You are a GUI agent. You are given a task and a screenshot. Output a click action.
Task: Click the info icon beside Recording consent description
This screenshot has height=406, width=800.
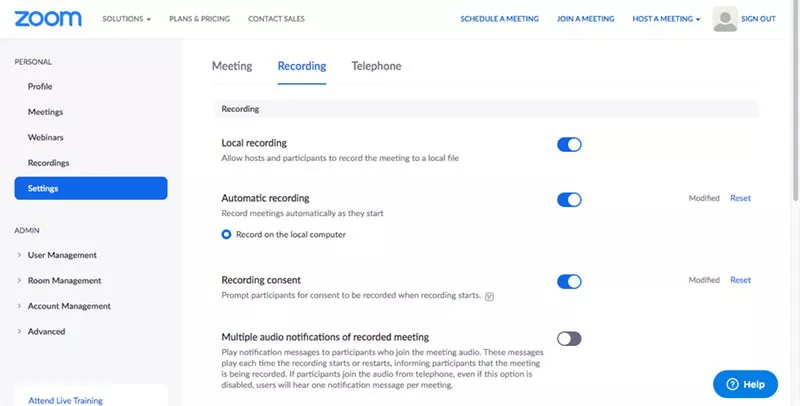point(489,296)
